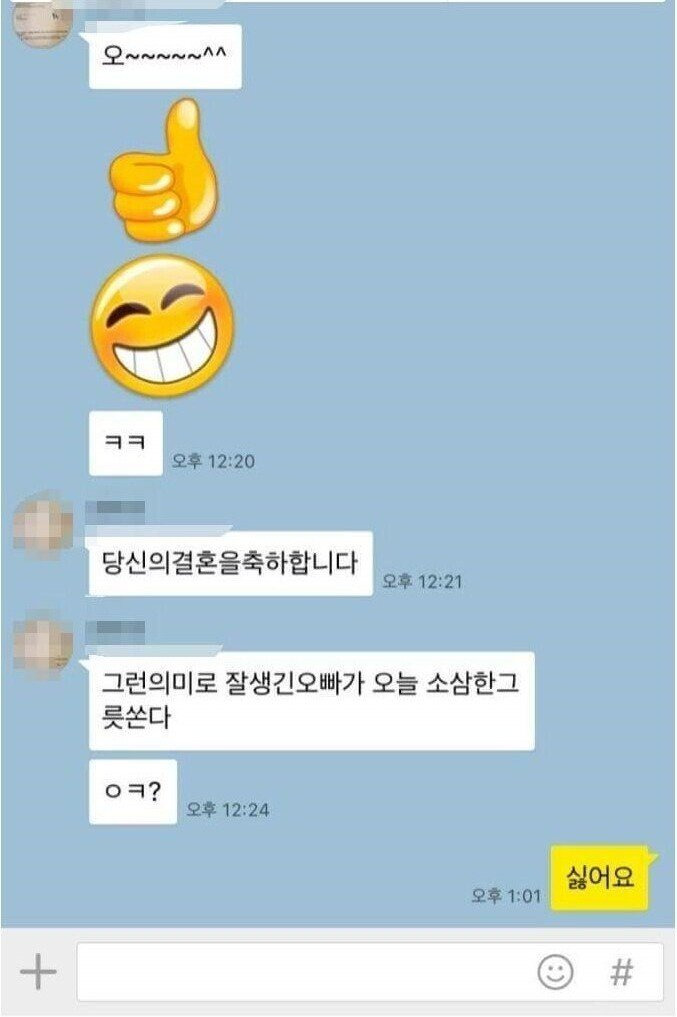Open blurred profile picture beside 당신의결혼을축하합니다

[x=43, y=525]
